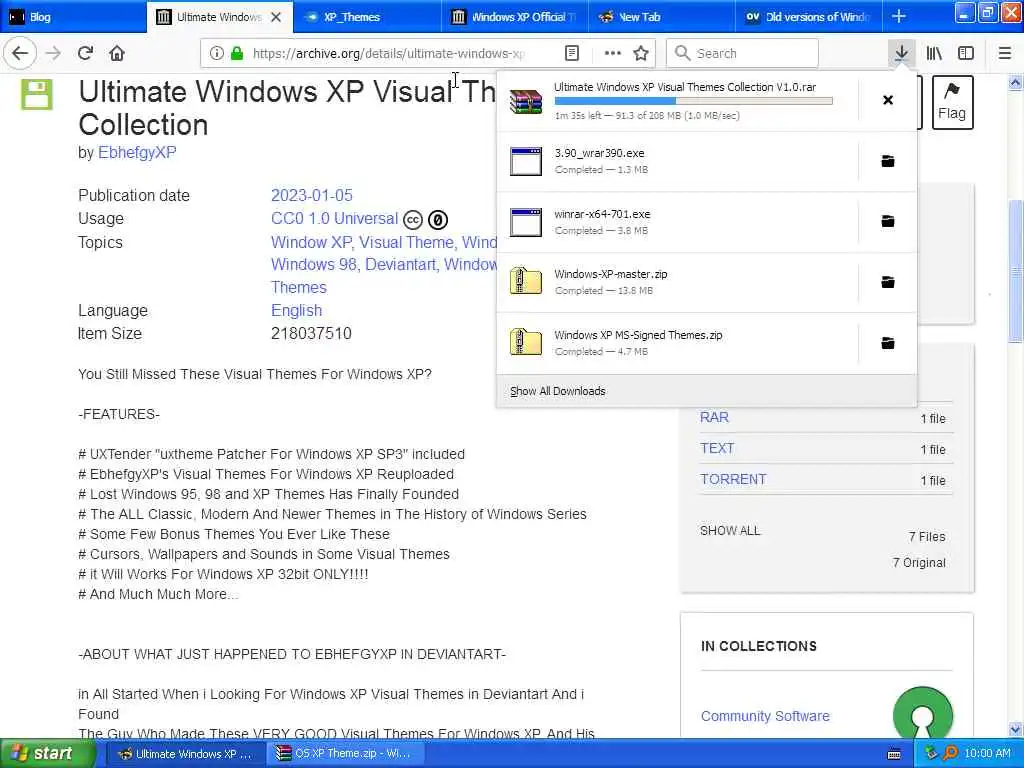
Task: Switch to Ultimate Windows XP taskbar button
Action: pos(185,753)
